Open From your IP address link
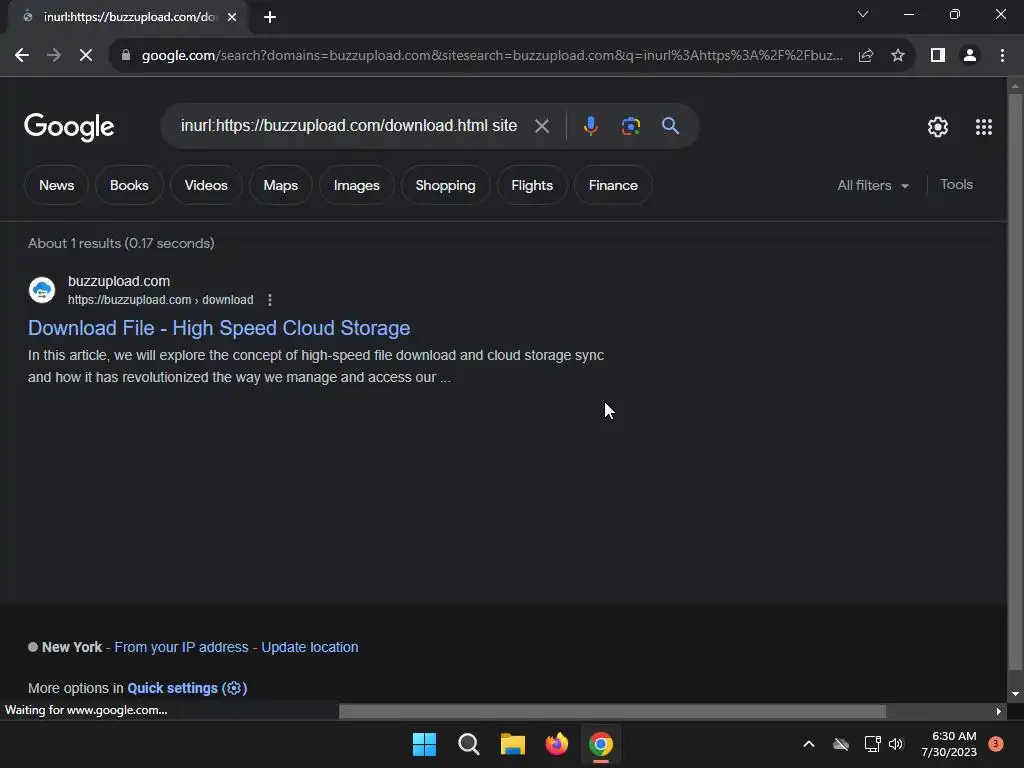This screenshot has height=768, width=1024. tap(182, 647)
